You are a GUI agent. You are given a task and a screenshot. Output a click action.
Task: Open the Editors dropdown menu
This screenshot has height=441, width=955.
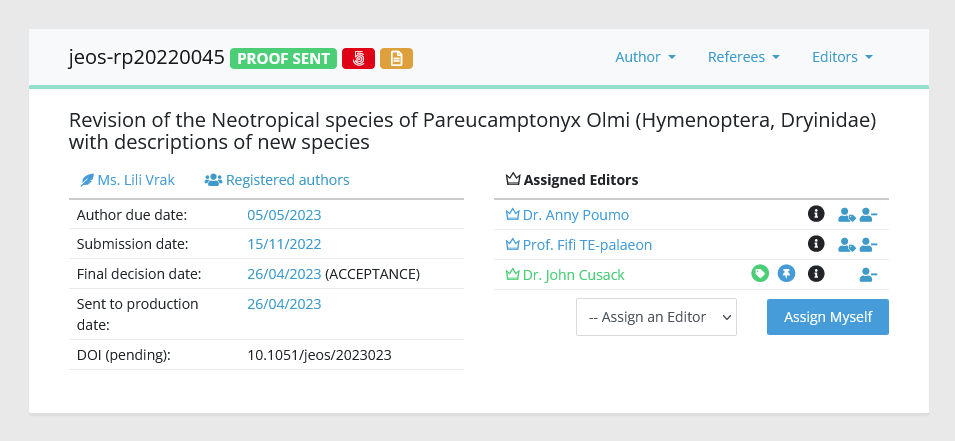[842, 57]
